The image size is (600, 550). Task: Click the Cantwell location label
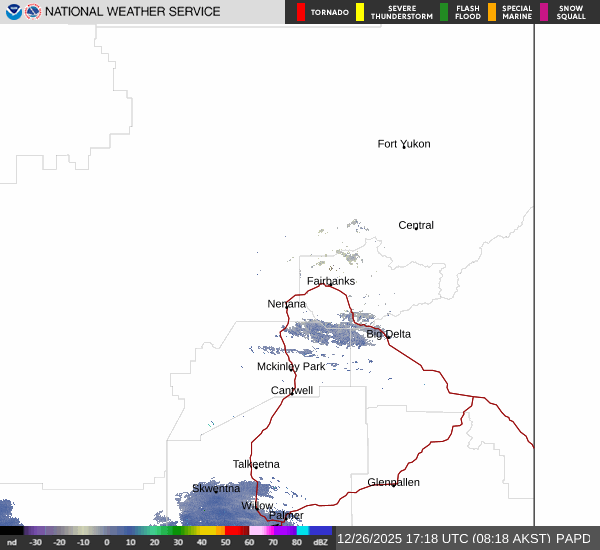tap(292, 390)
